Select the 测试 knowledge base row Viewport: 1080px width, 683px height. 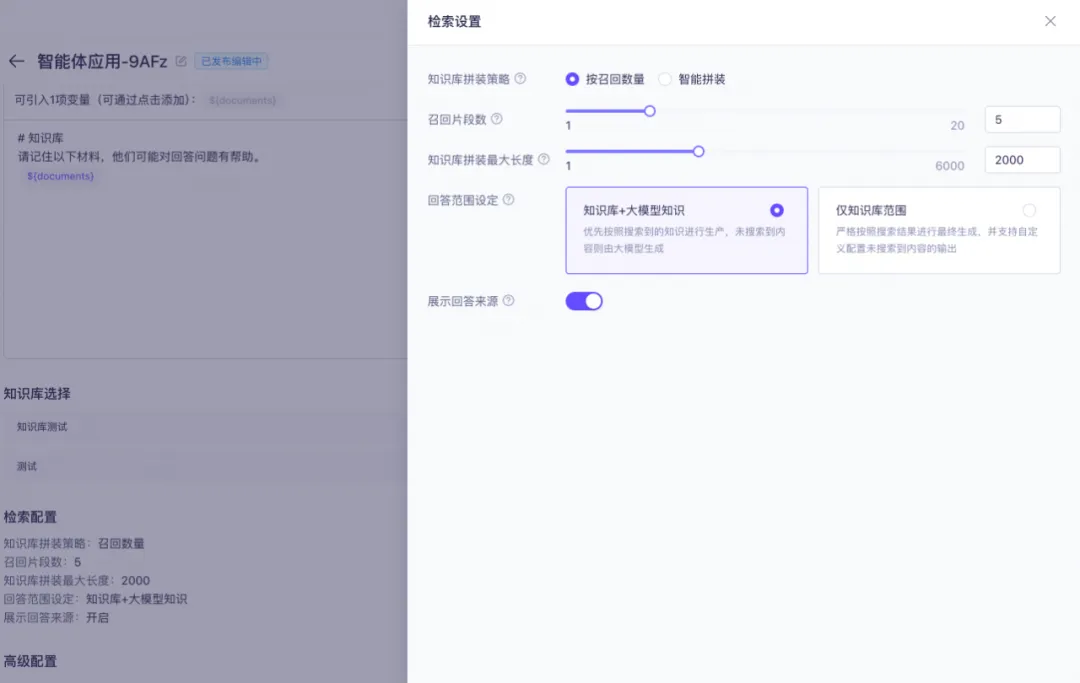[x=204, y=466]
